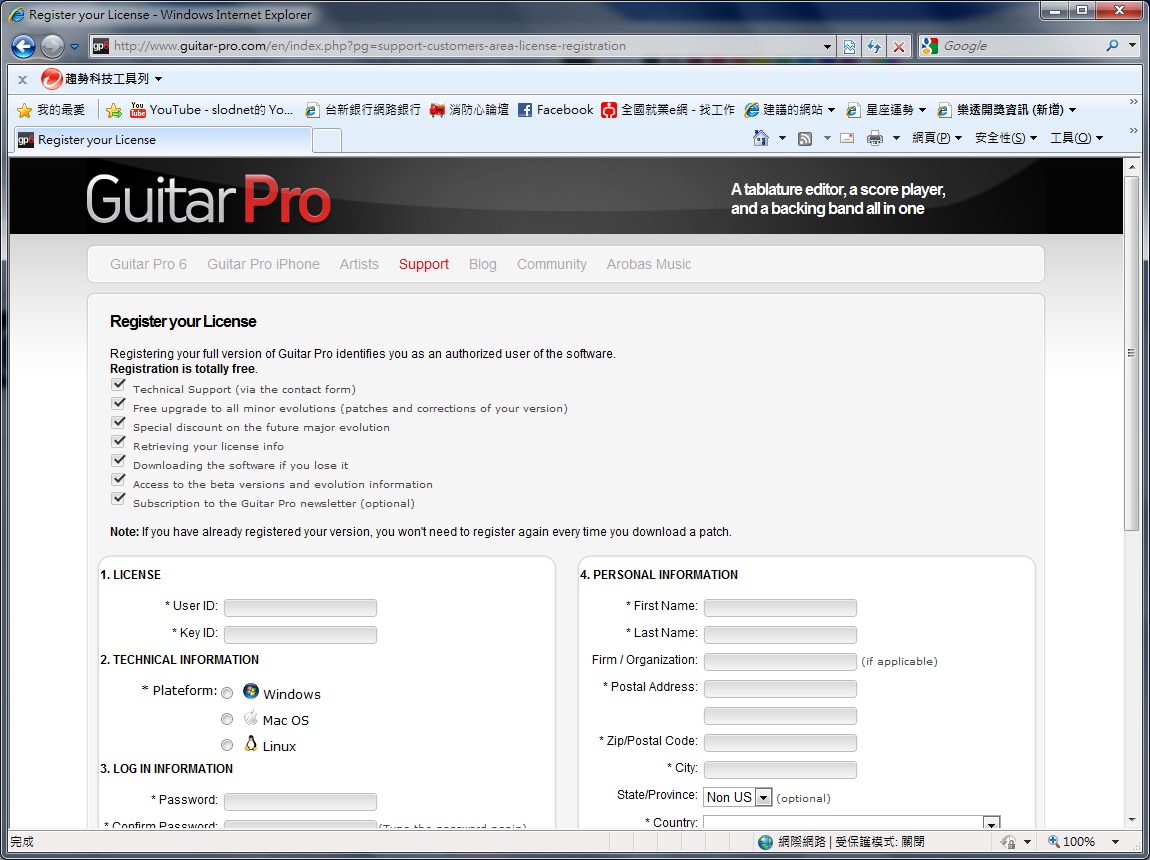Open the 工具(O) menu

click(x=1076, y=138)
